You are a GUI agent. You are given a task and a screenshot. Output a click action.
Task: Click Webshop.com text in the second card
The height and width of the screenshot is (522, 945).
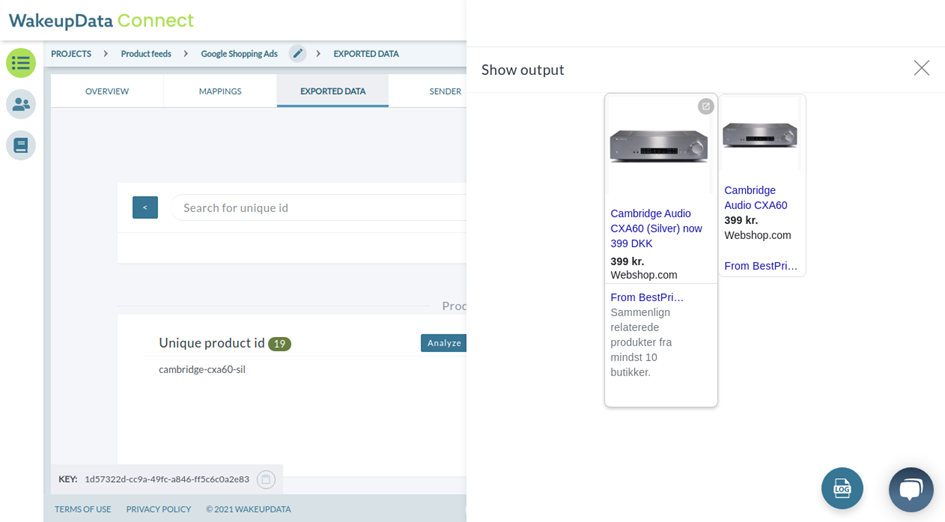pyautogui.click(x=758, y=235)
